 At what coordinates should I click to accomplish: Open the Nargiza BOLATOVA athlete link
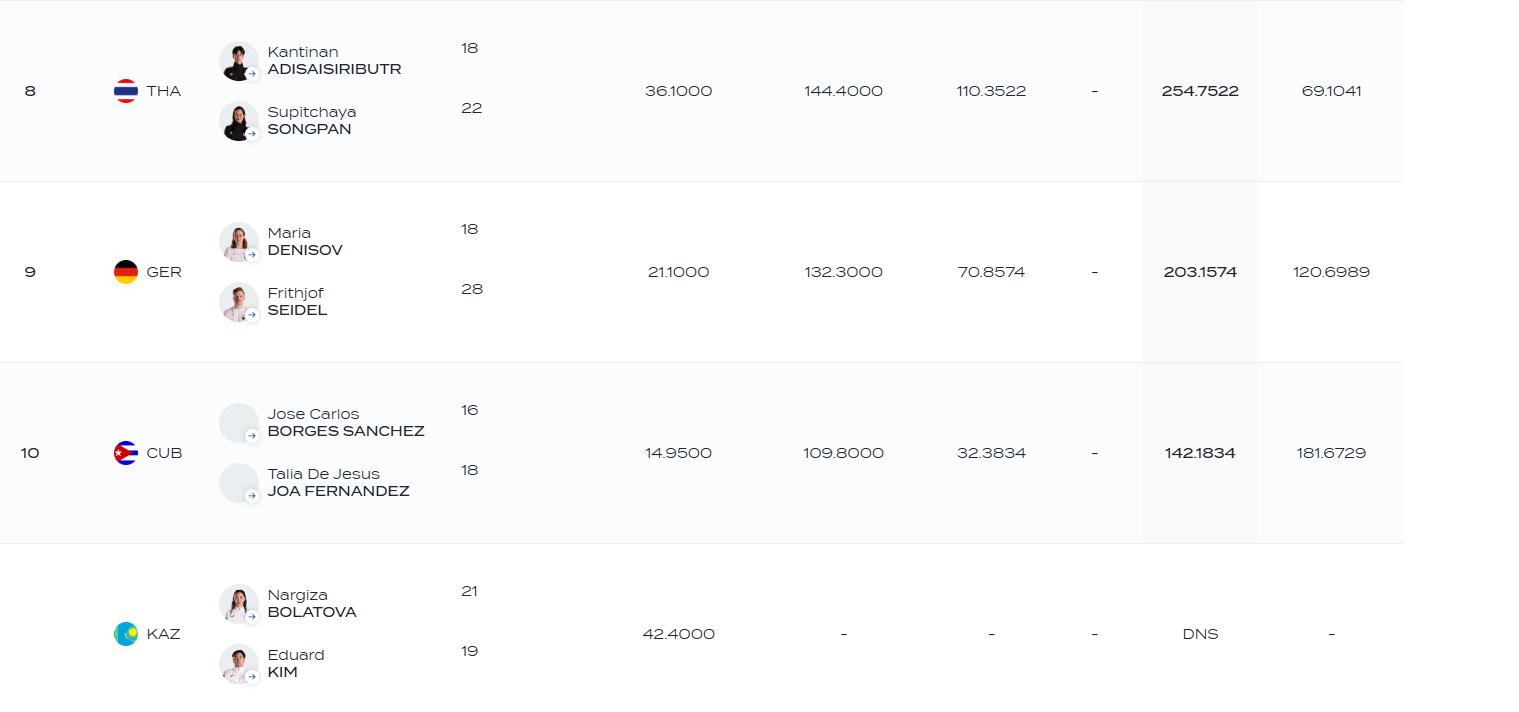pos(312,604)
